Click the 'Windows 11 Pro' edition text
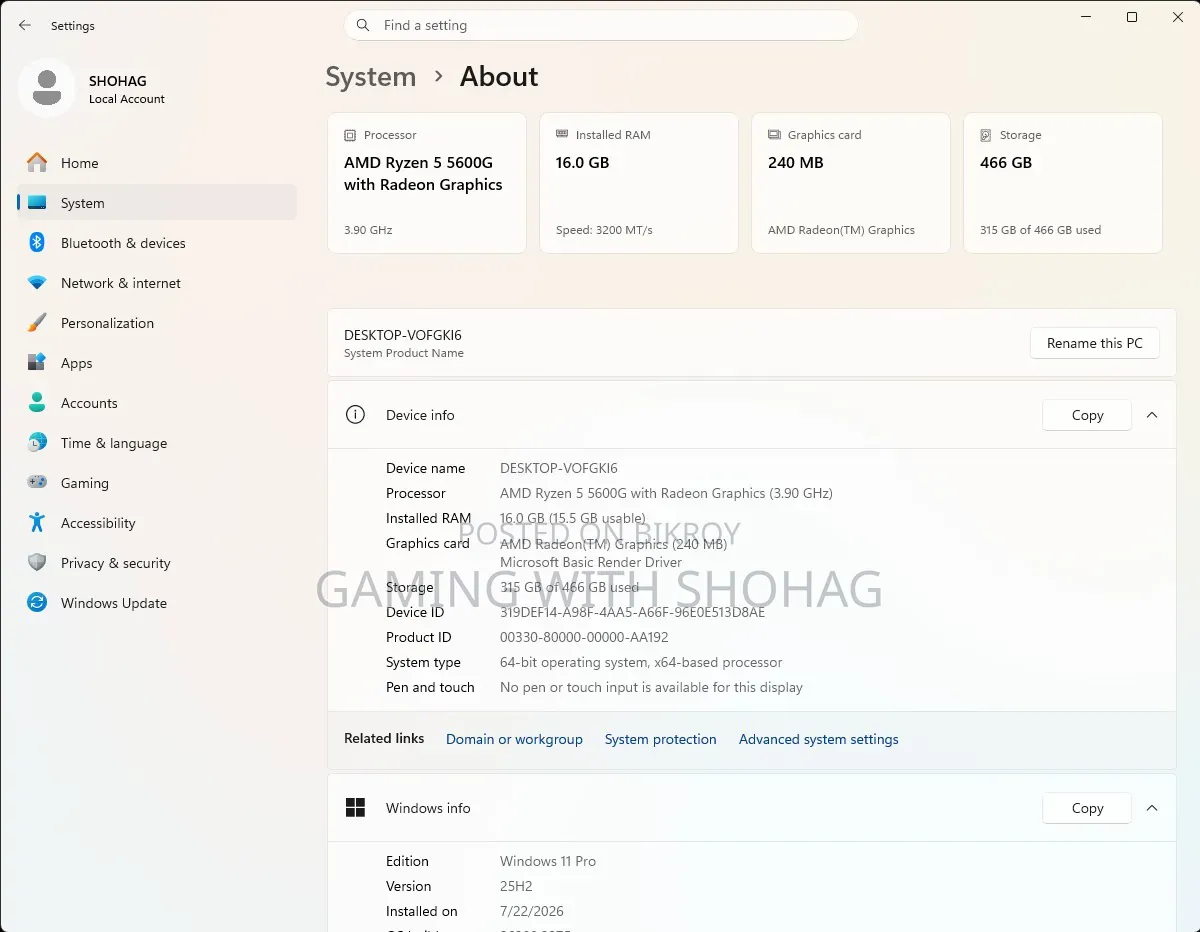Screen dimensions: 1200x932 click(x=548, y=861)
